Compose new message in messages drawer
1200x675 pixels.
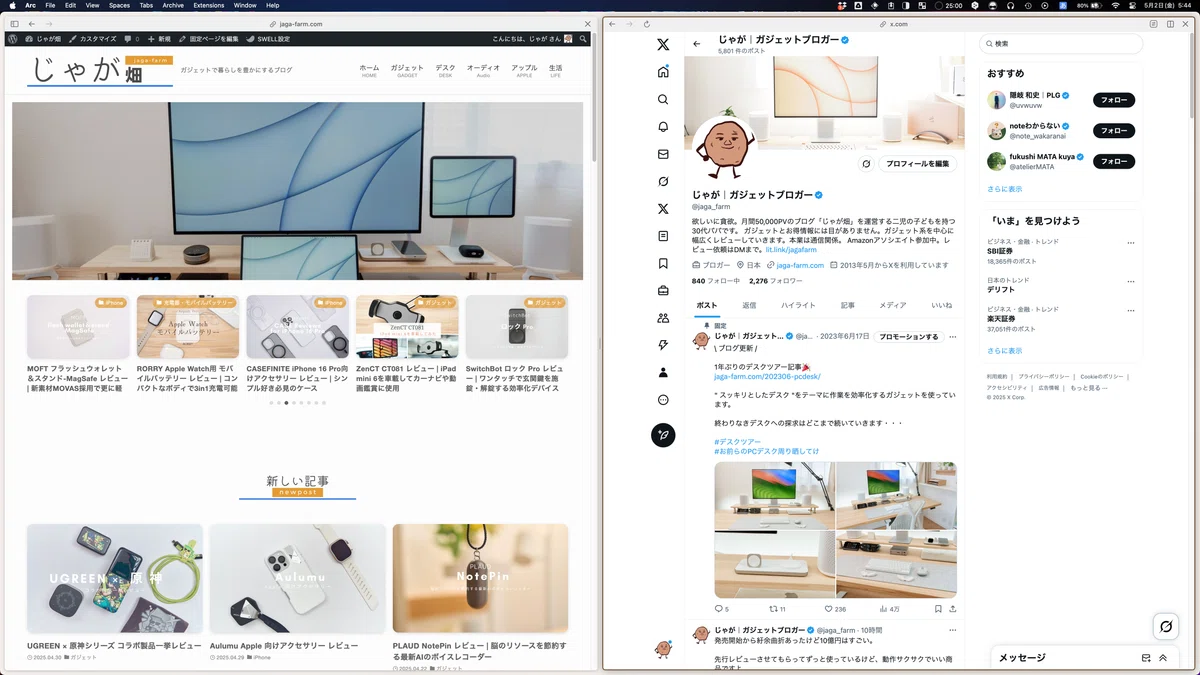[x=1146, y=658]
